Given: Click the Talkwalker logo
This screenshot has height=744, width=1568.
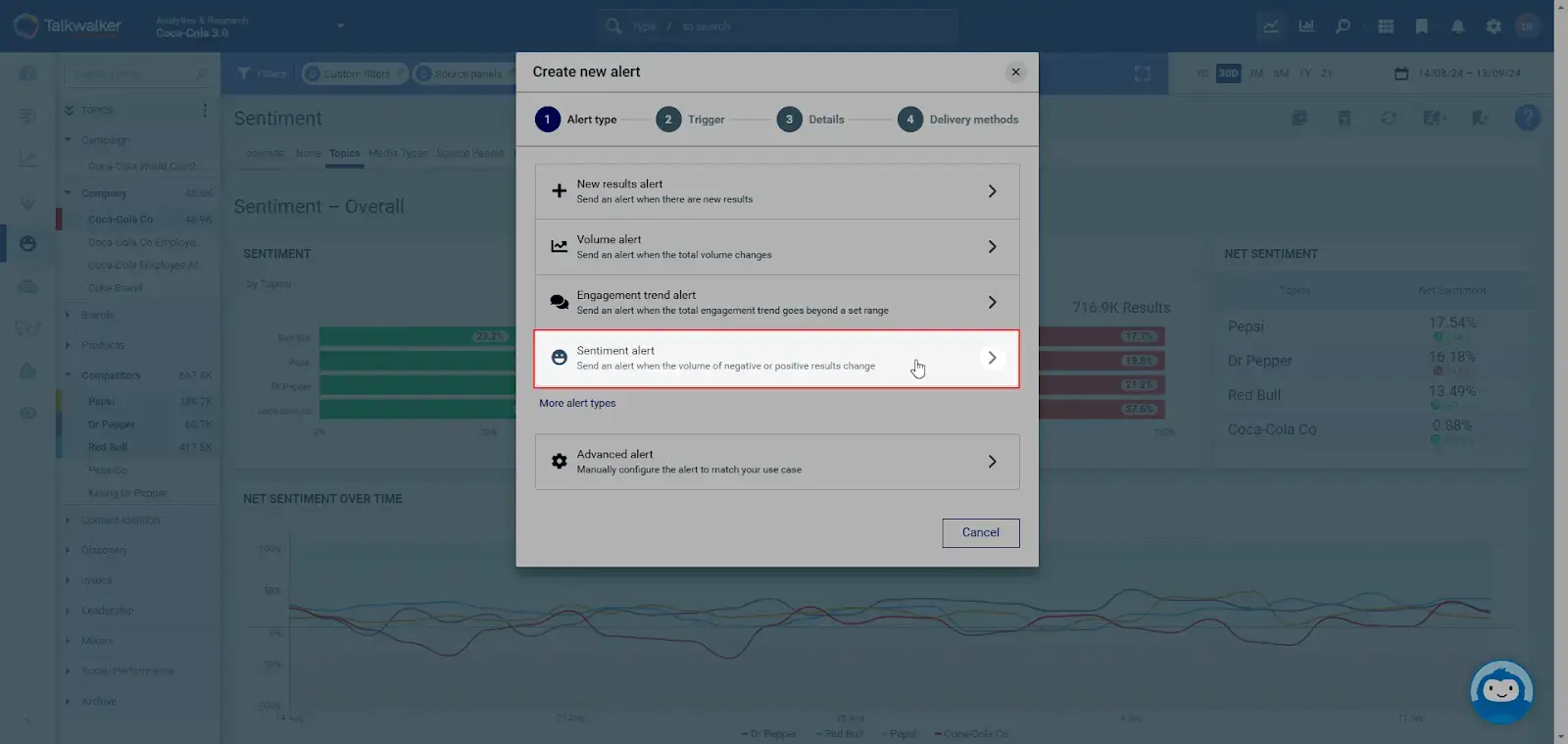Looking at the screenshot, I should [x=68, y=25].
